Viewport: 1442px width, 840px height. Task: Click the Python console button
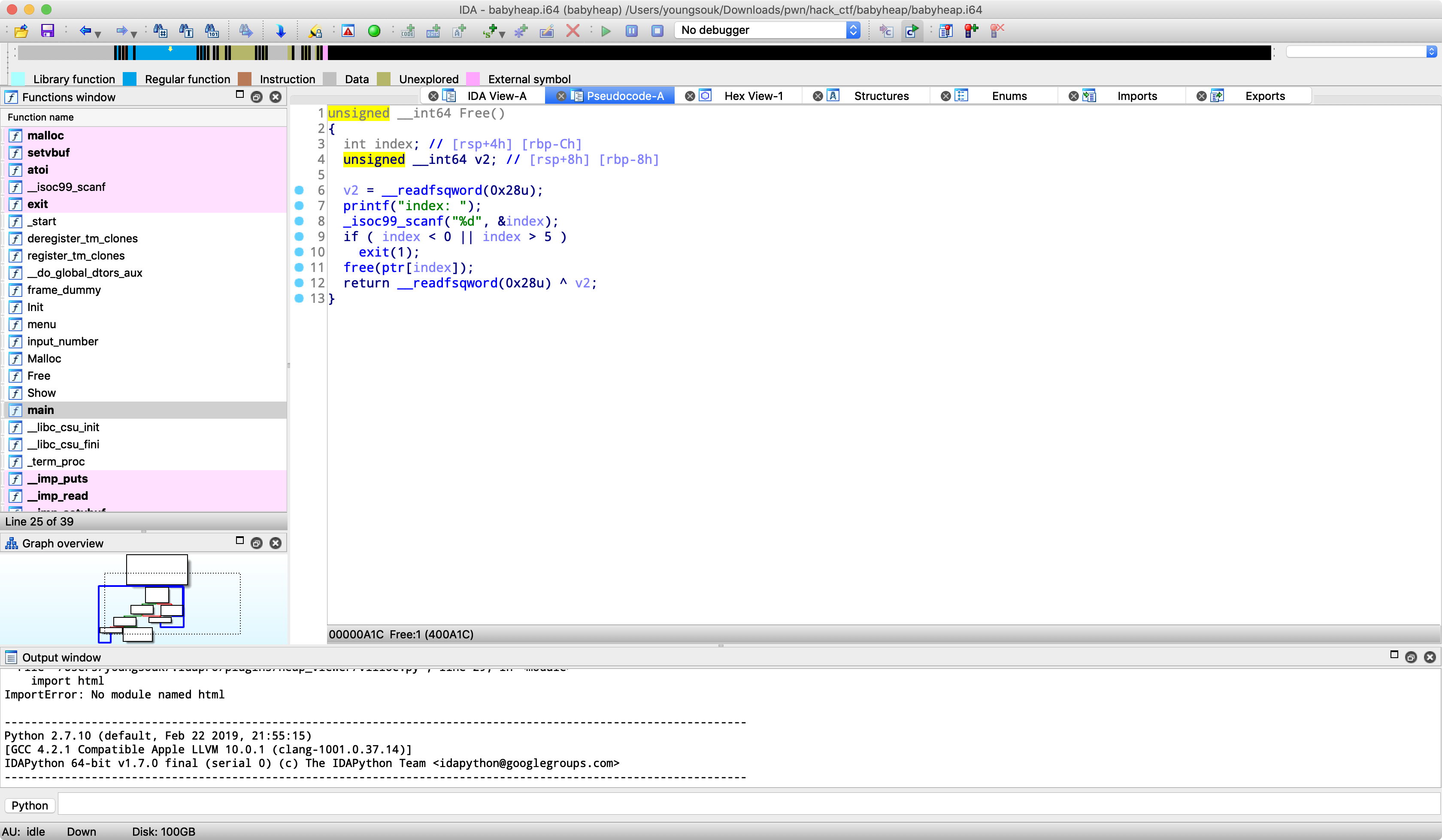pos(30,806)
